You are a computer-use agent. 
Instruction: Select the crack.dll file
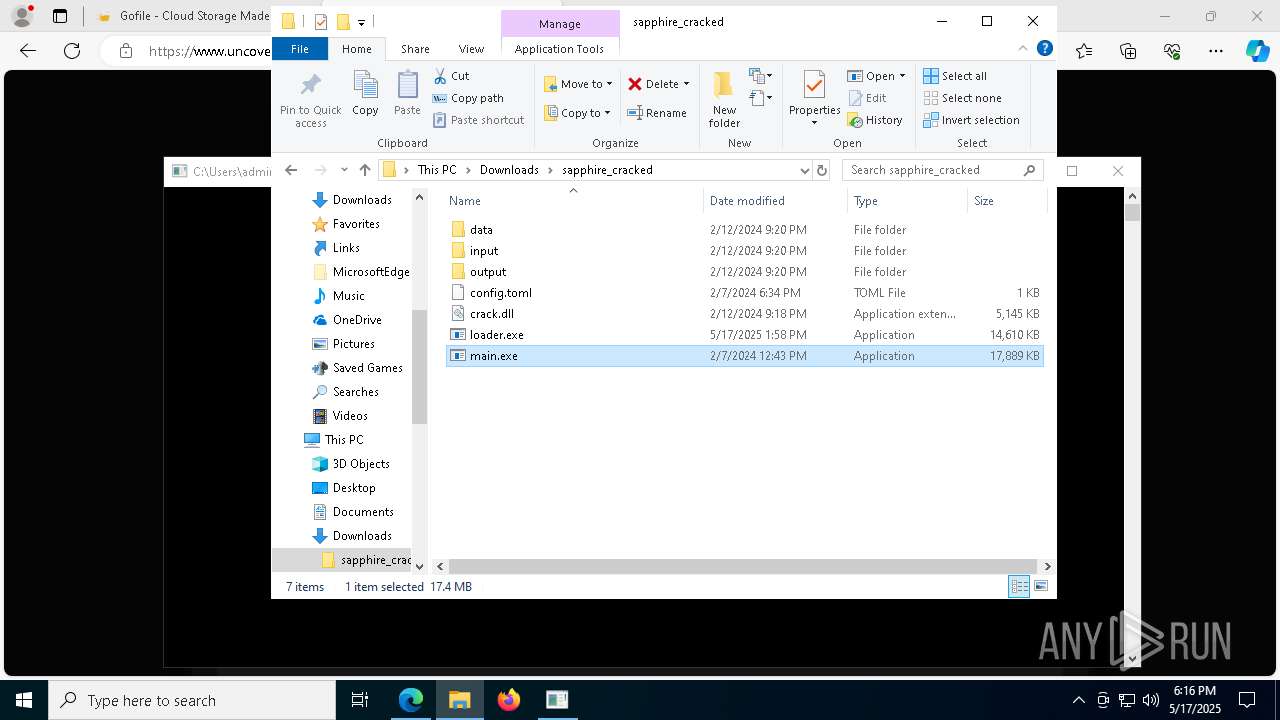[744, 314]
